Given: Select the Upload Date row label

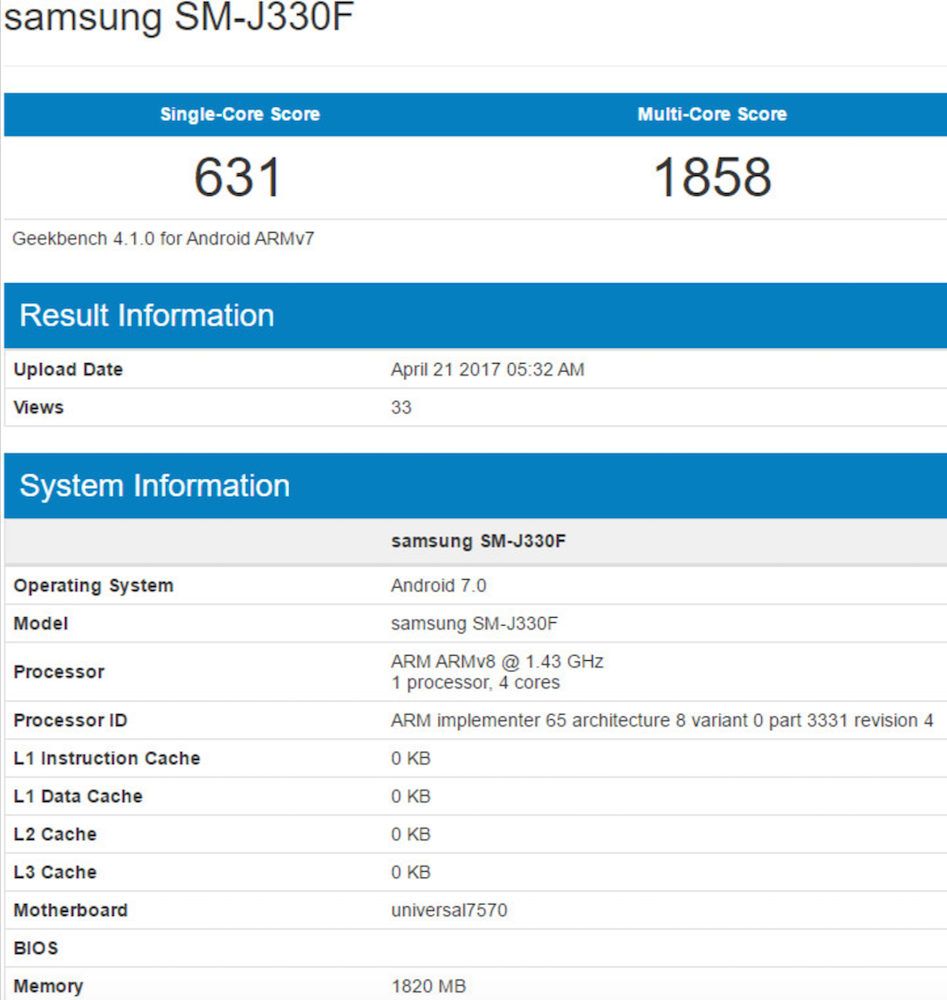Looking at the screenshot, I should click(68, 370).
